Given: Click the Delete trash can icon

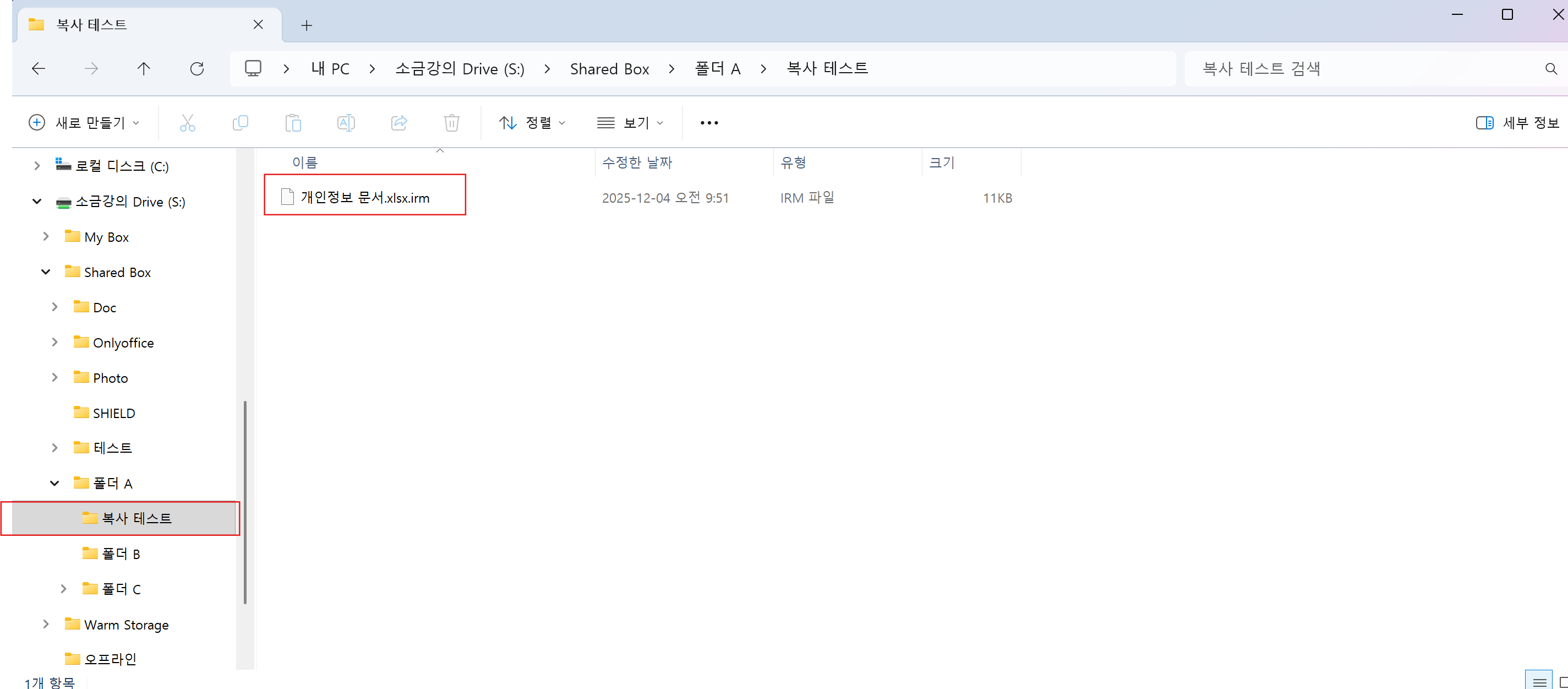Looking at the screenshot, I should coord(452,123).
